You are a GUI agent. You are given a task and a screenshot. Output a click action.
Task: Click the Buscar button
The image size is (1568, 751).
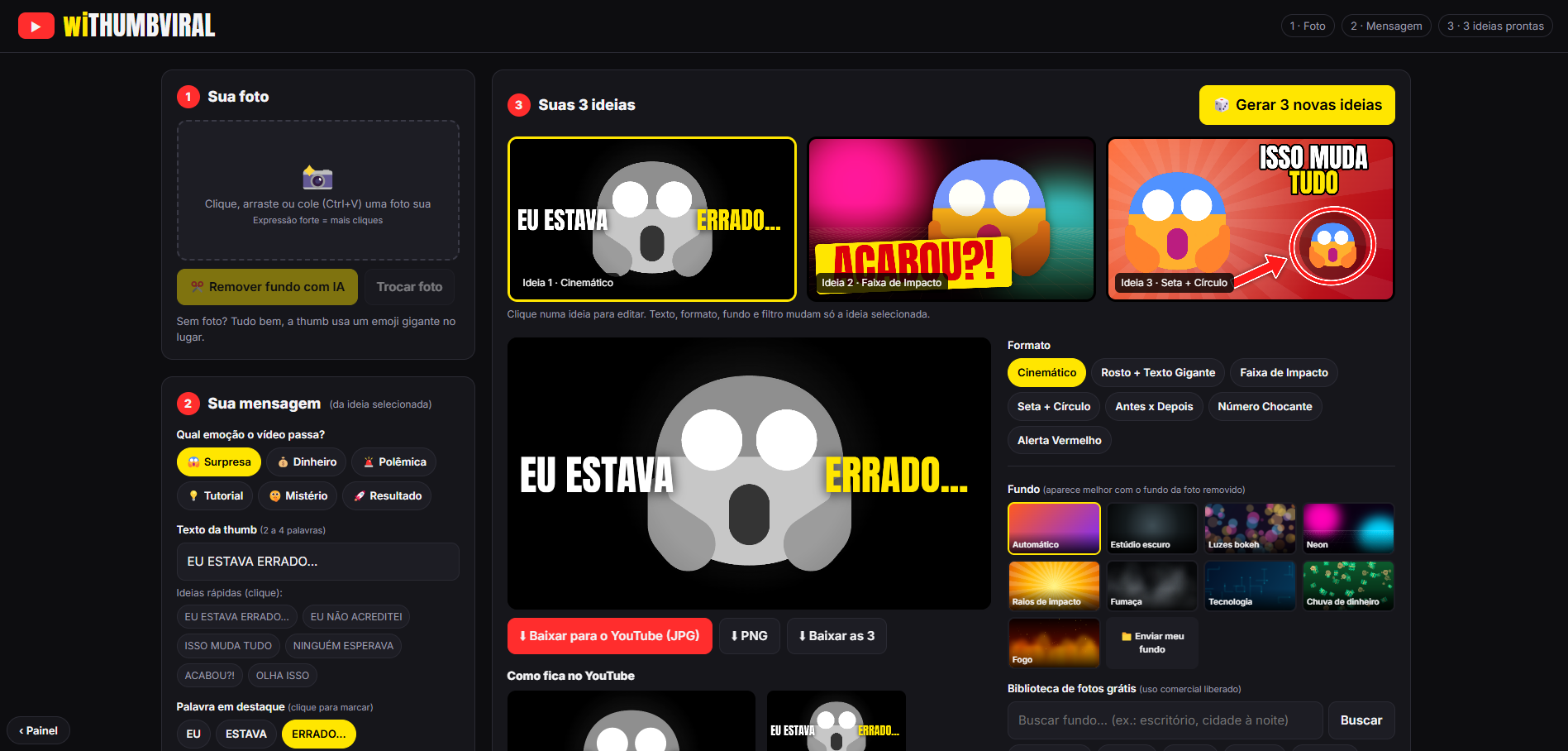point(1361,720)
